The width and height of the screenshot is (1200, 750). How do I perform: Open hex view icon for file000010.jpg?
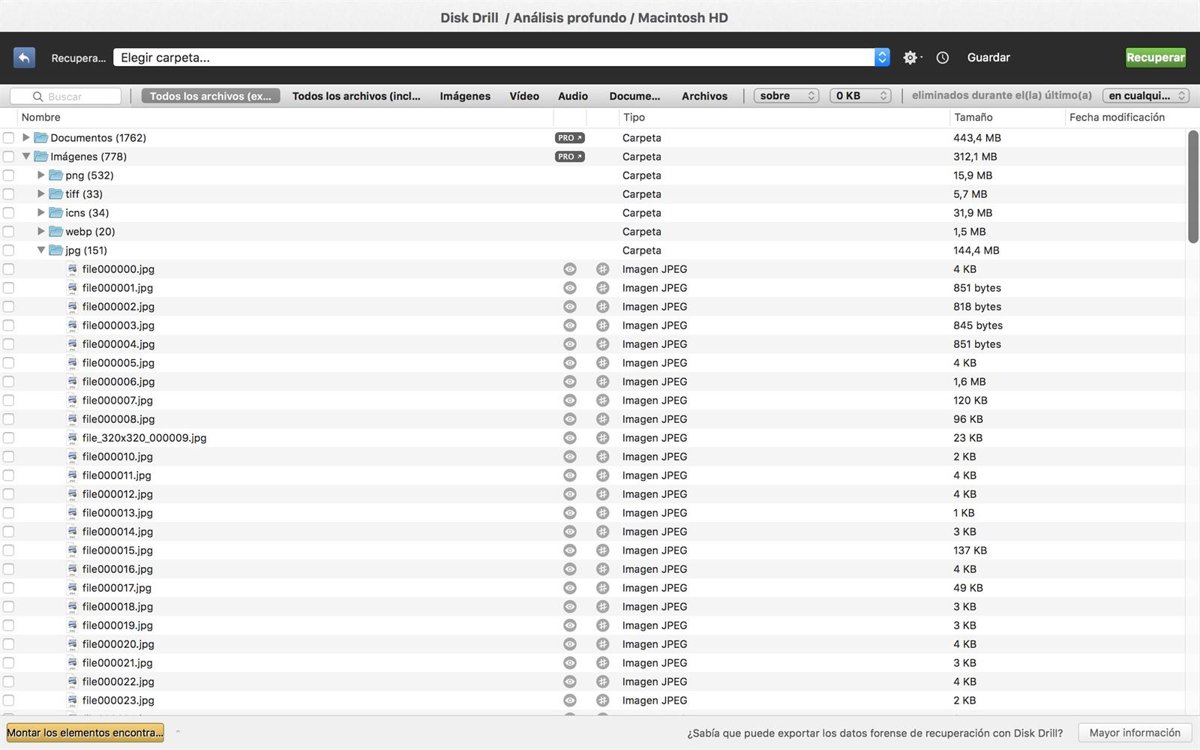tap(602, 457)
